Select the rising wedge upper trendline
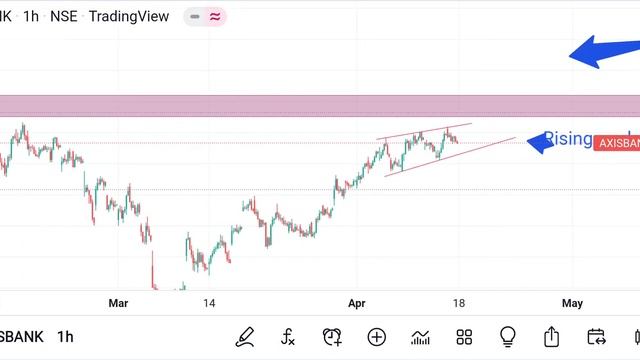This screenshot has height=360, width=640. point(424,131)
